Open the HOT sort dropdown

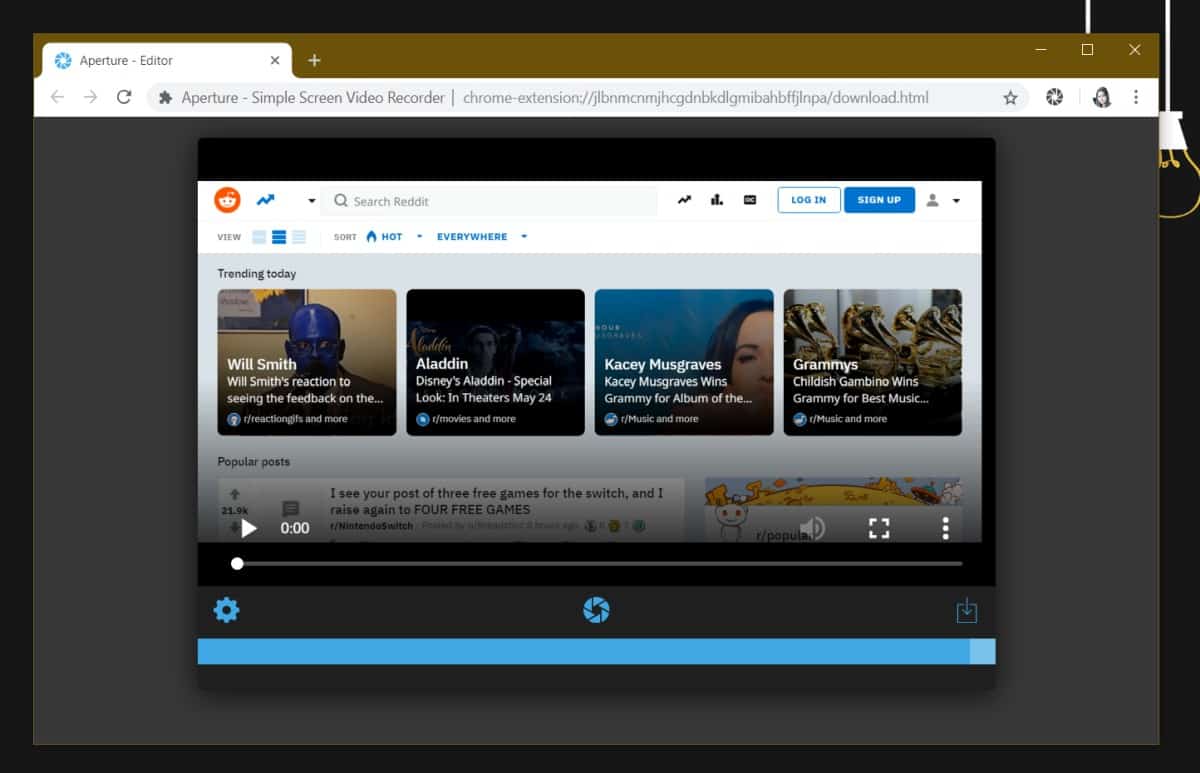pyautogui.click(x=394, y=237)
